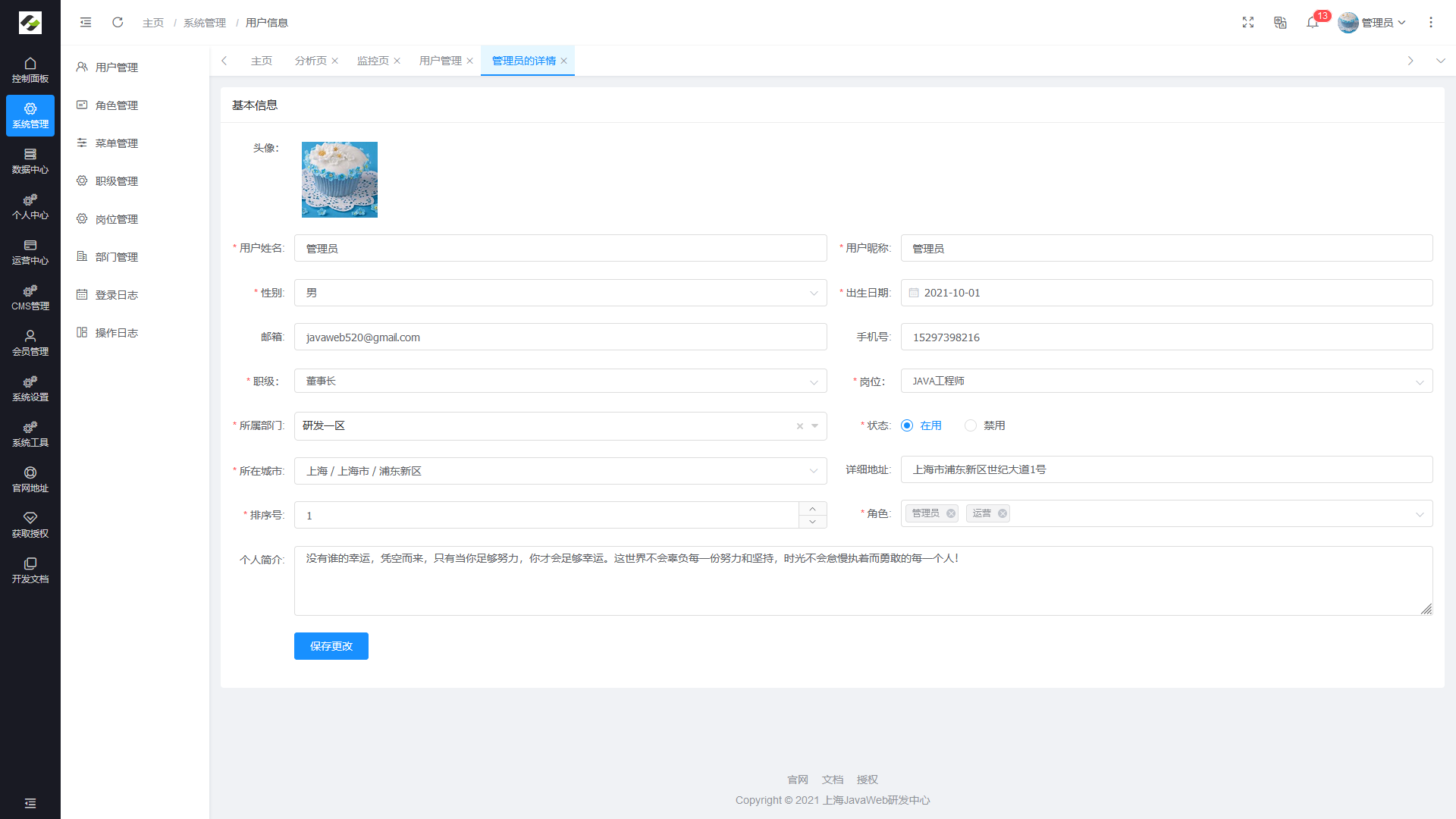Image resolution: width=1456 pixels, height=819 pixels.
Task: Click the 保存更改 button
Action: (331, 646)
